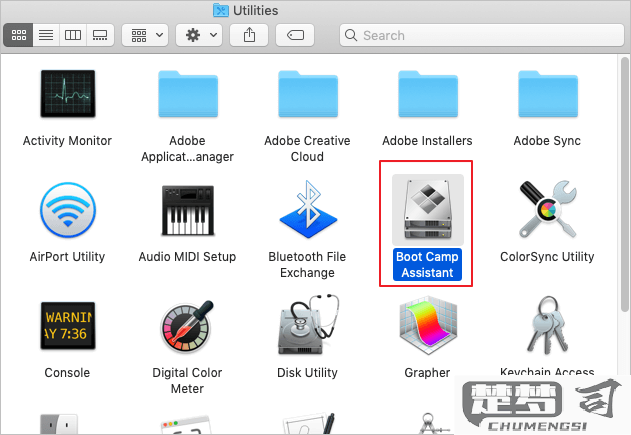The width and height of the screenshot is (631, 435).
Task: Select the Grapher app icon
Action: pos(428,326)
